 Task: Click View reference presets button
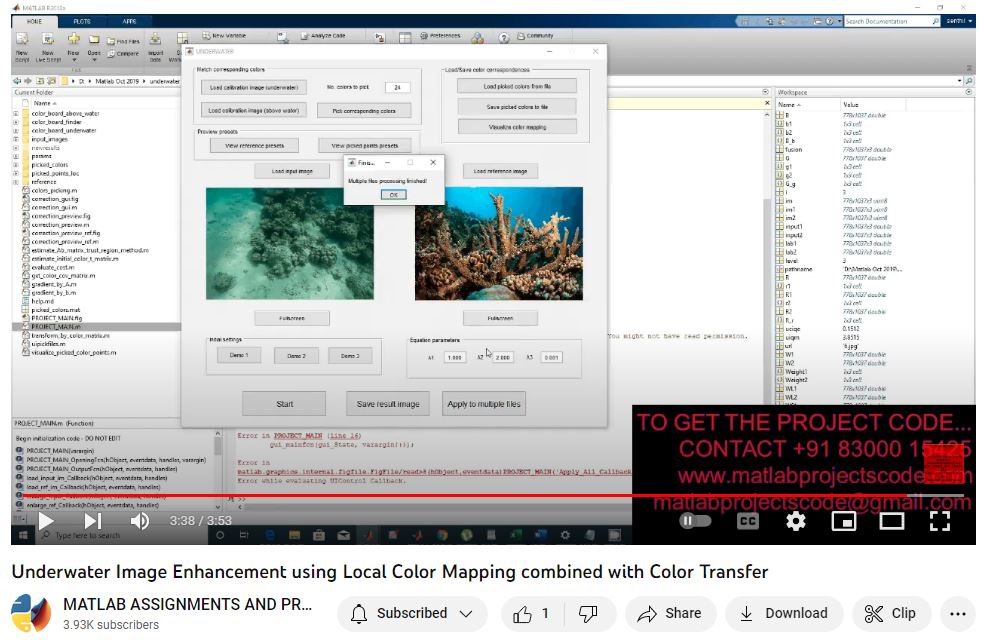tap(254, 146)
